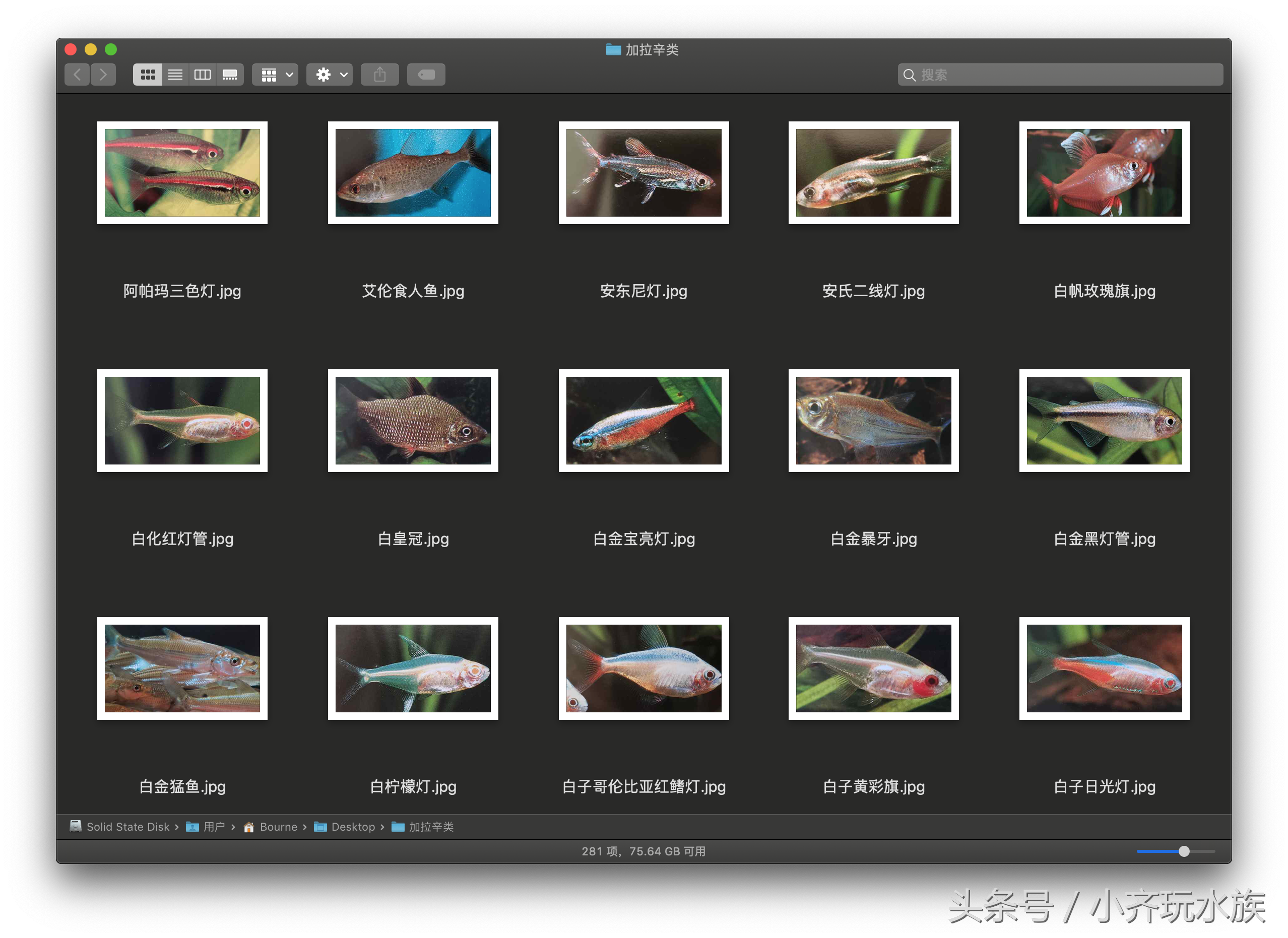Click the file name 阿帕玛三色灯.jpg
The width and height of the screenshot is (1288, 938).
click(x=182, y=291)
